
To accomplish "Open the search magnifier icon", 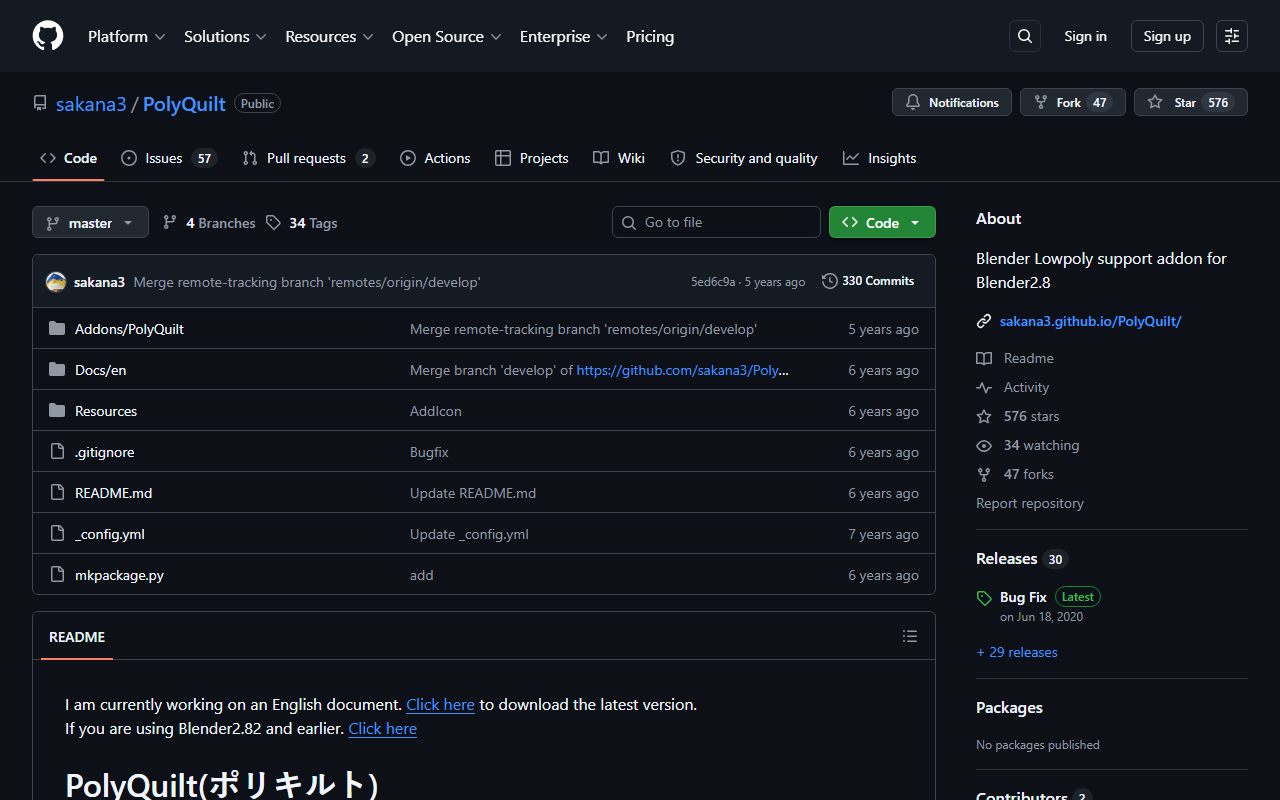I will point(1025,36).
